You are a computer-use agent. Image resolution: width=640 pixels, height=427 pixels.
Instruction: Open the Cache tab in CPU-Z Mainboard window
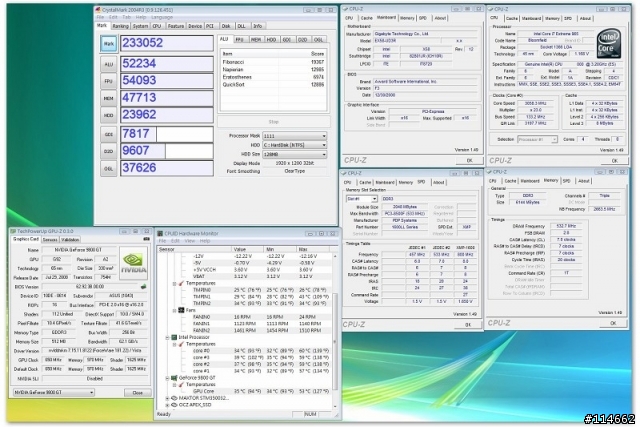click(366, 18)
